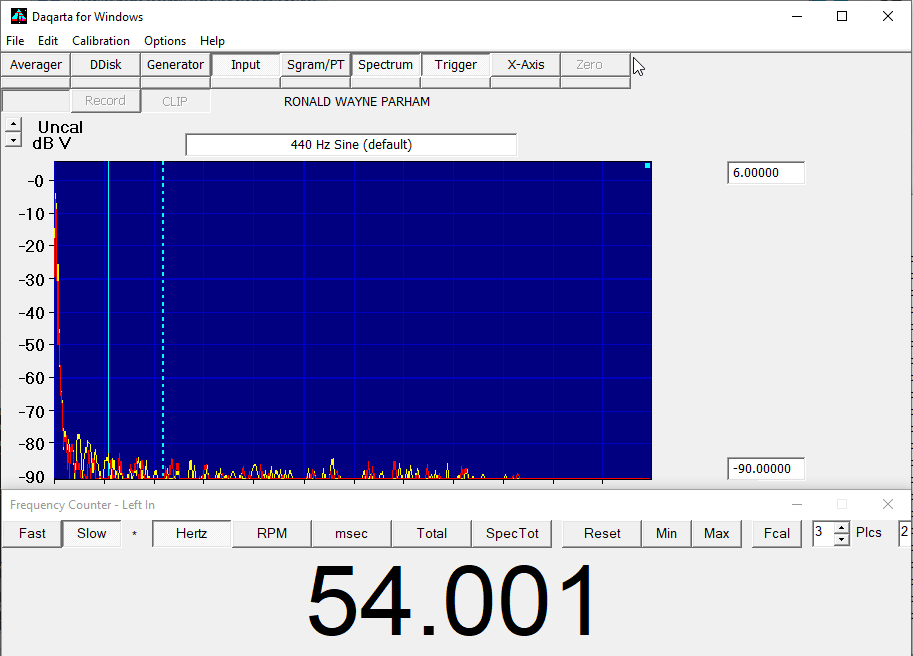The width and height of the screenshot is (913, 656).
Task: Open the Options menu
Action: [165, 41]
